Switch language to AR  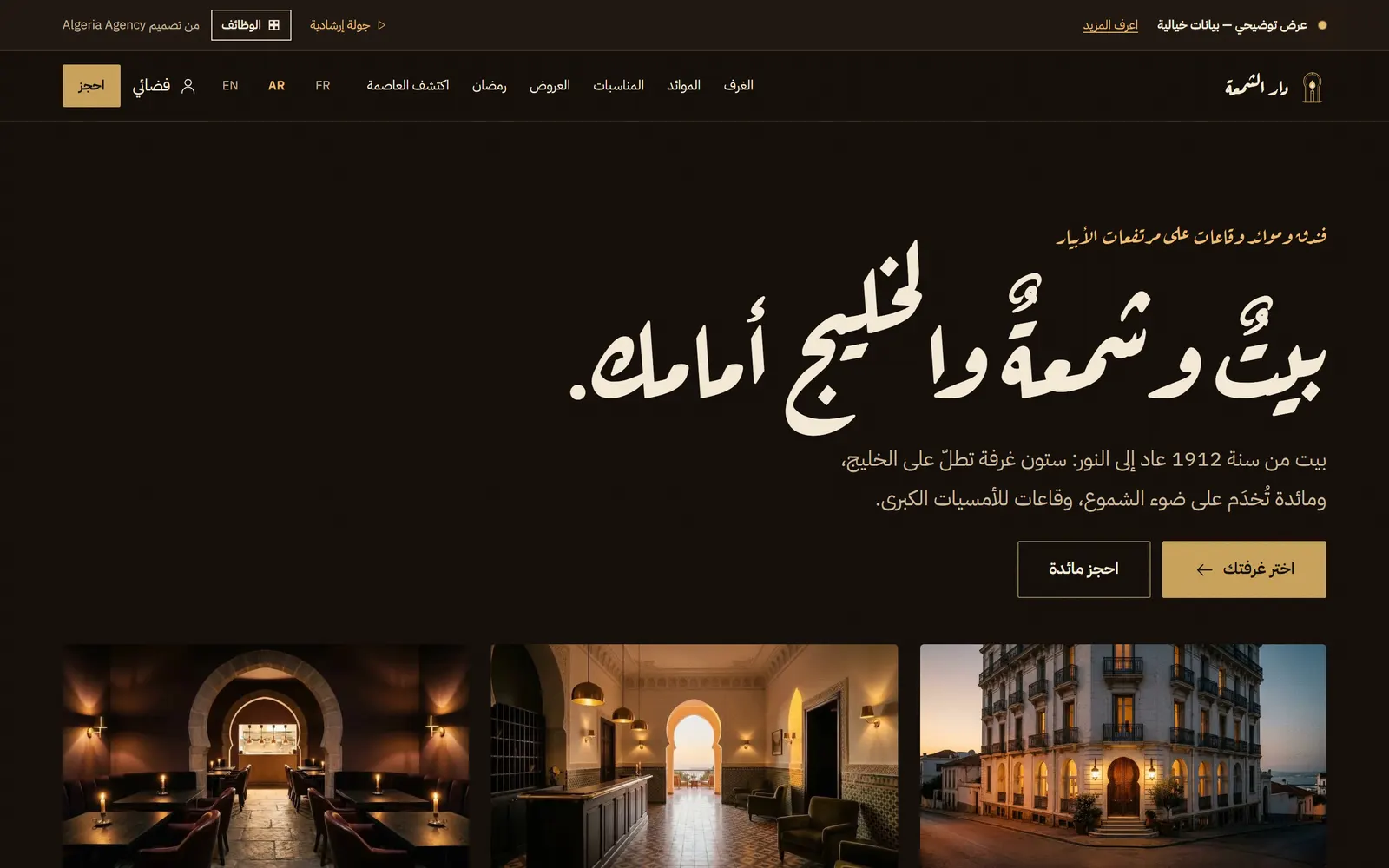pos(276,86)
